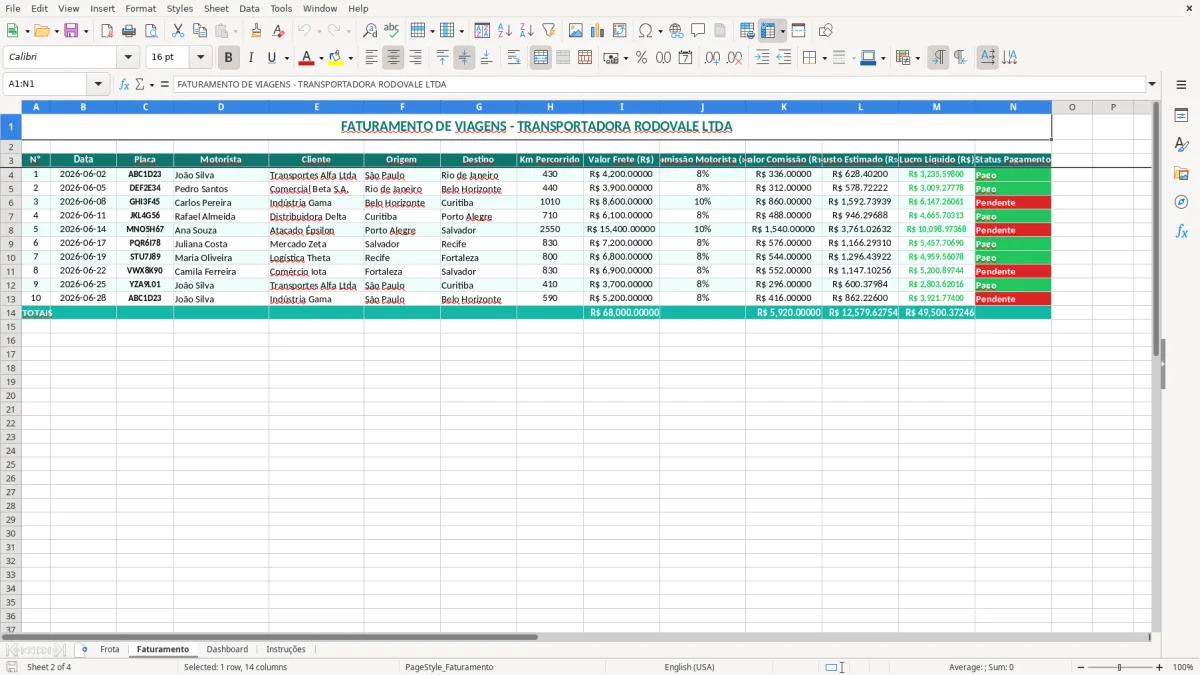This screenshot has height=675, width=1200.
Task: Insert an image using toolbar icon
Action: point(575,31)
